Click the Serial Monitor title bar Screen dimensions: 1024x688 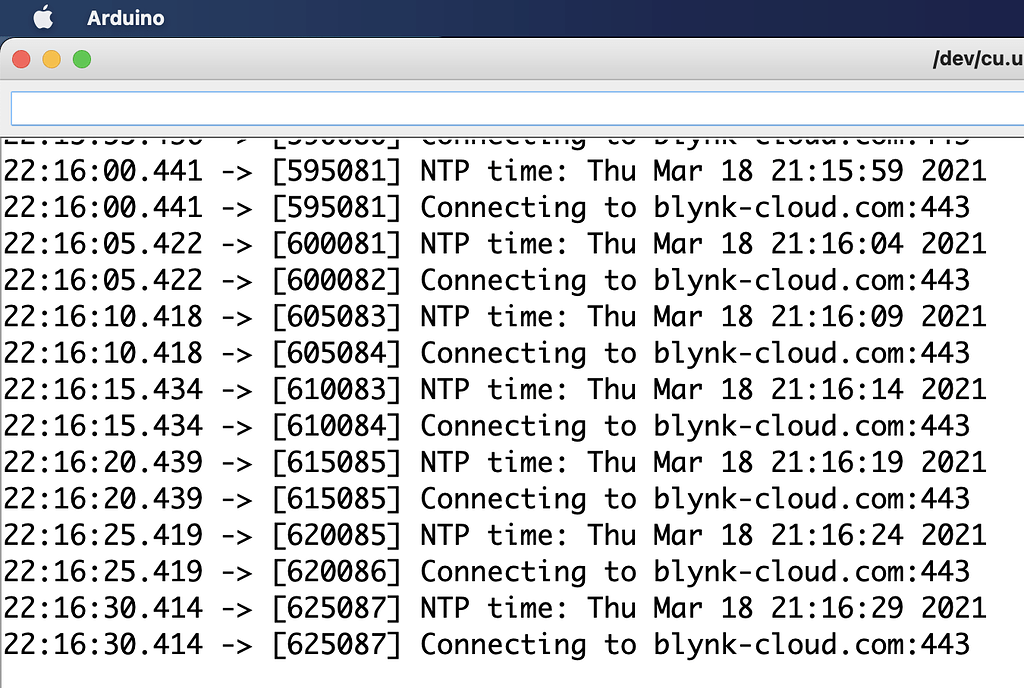(x=500, y=59)
